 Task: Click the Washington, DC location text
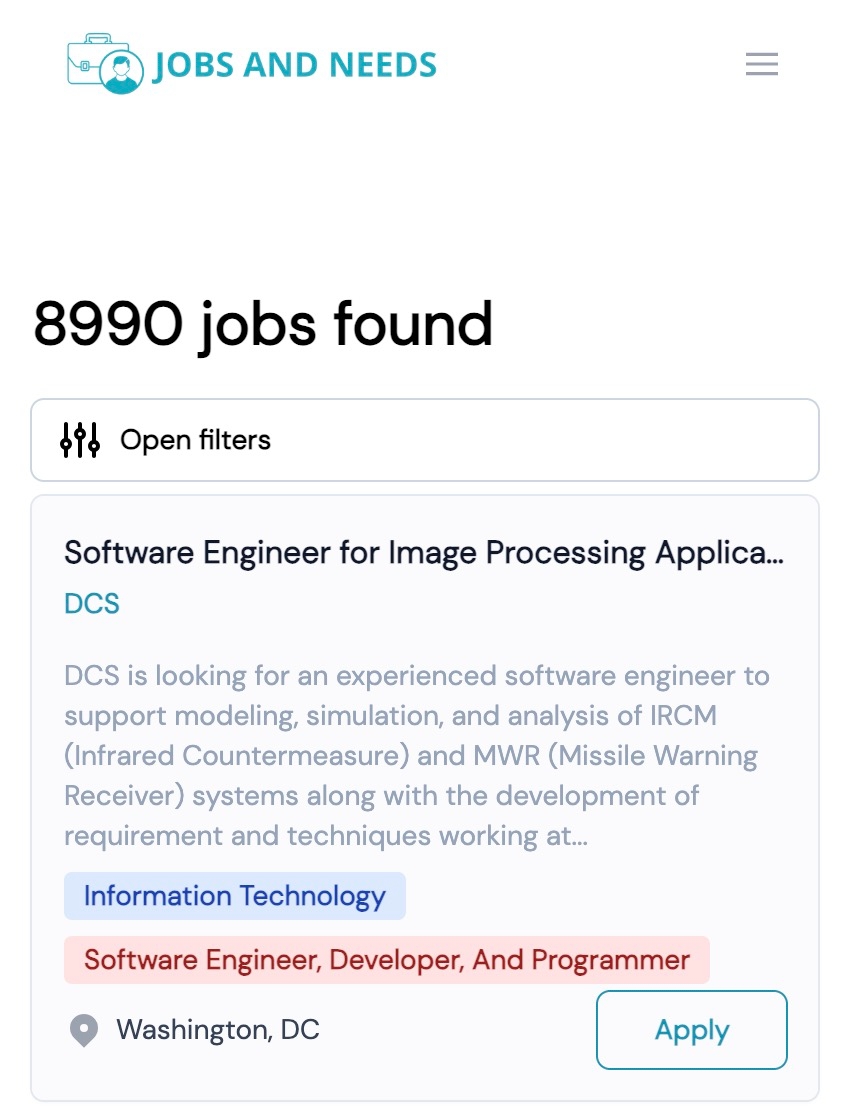(218, 1030)
